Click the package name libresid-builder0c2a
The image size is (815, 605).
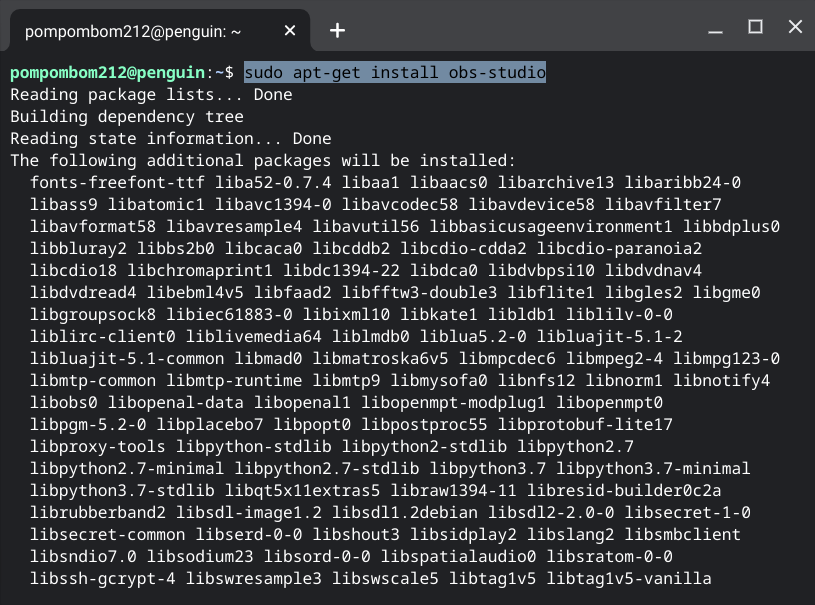(624, 491)
